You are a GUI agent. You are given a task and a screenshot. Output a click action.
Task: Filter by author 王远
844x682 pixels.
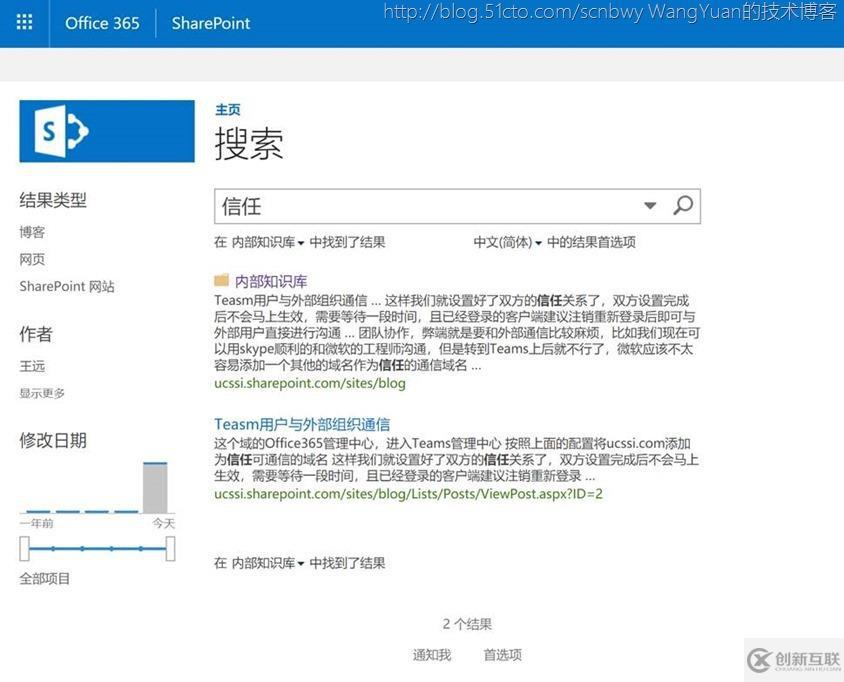pyautogui.click(x=32, y=366)
